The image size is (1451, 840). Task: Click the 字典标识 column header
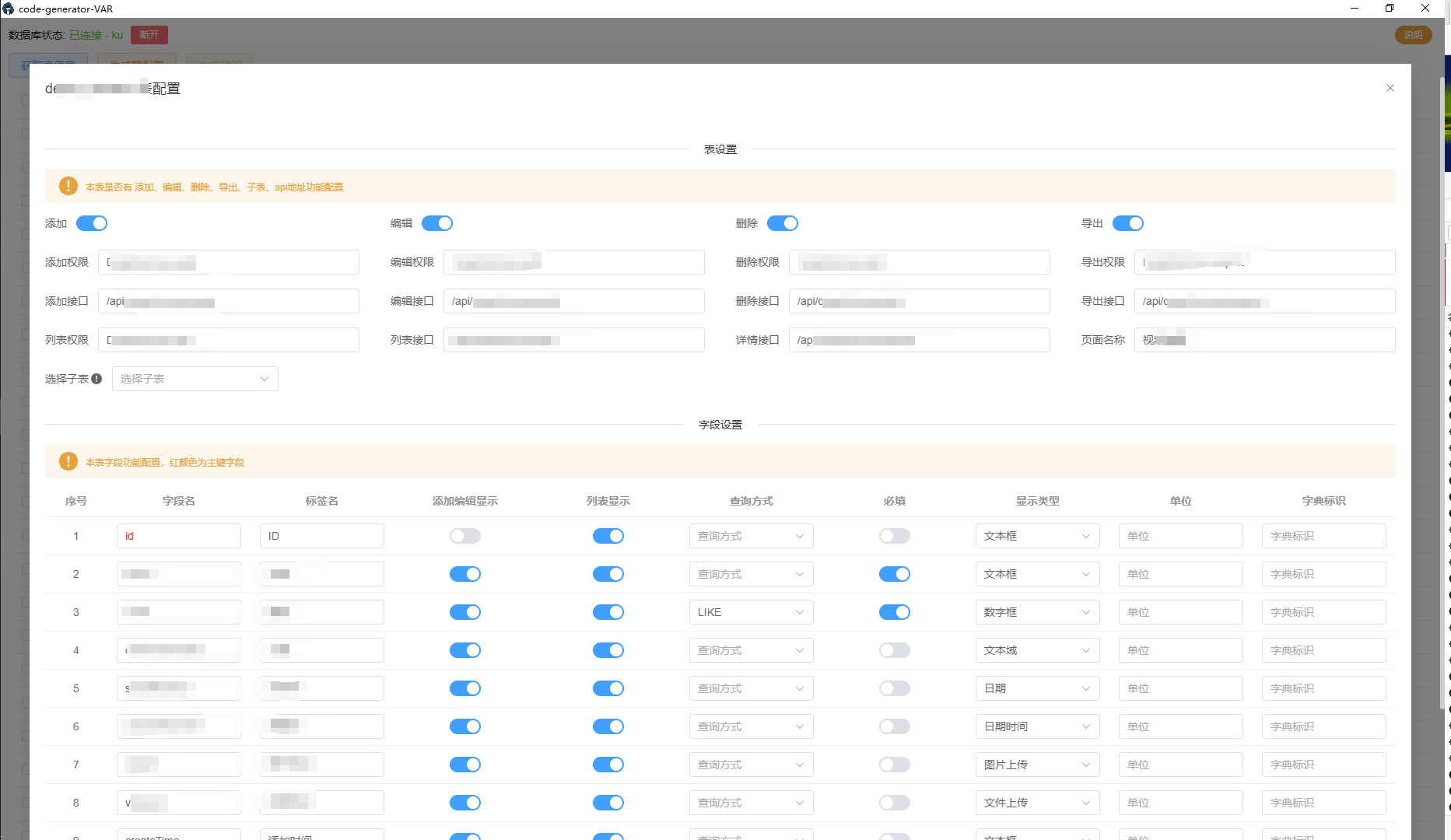pos(1324,501)
